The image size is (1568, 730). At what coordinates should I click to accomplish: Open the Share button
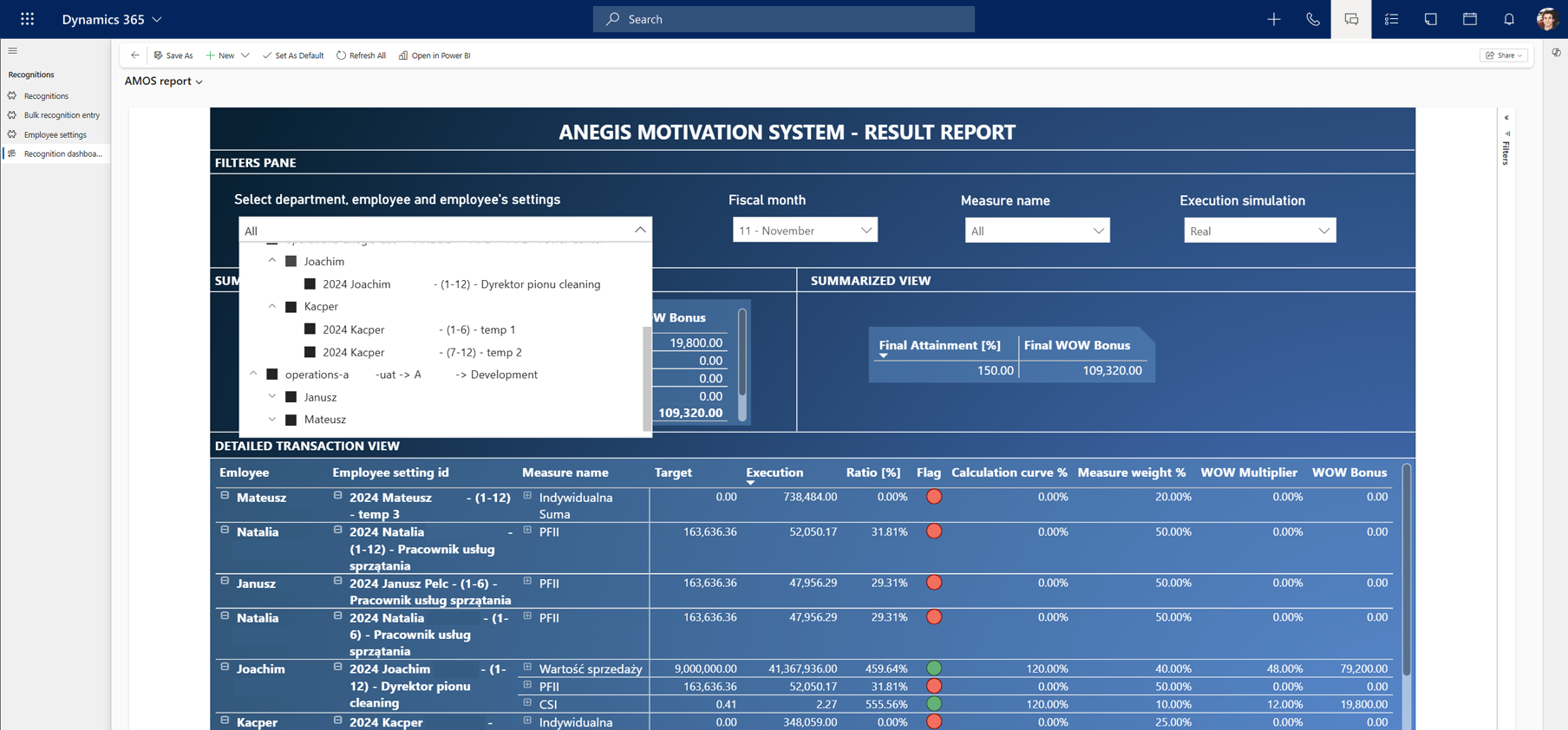1504,55
